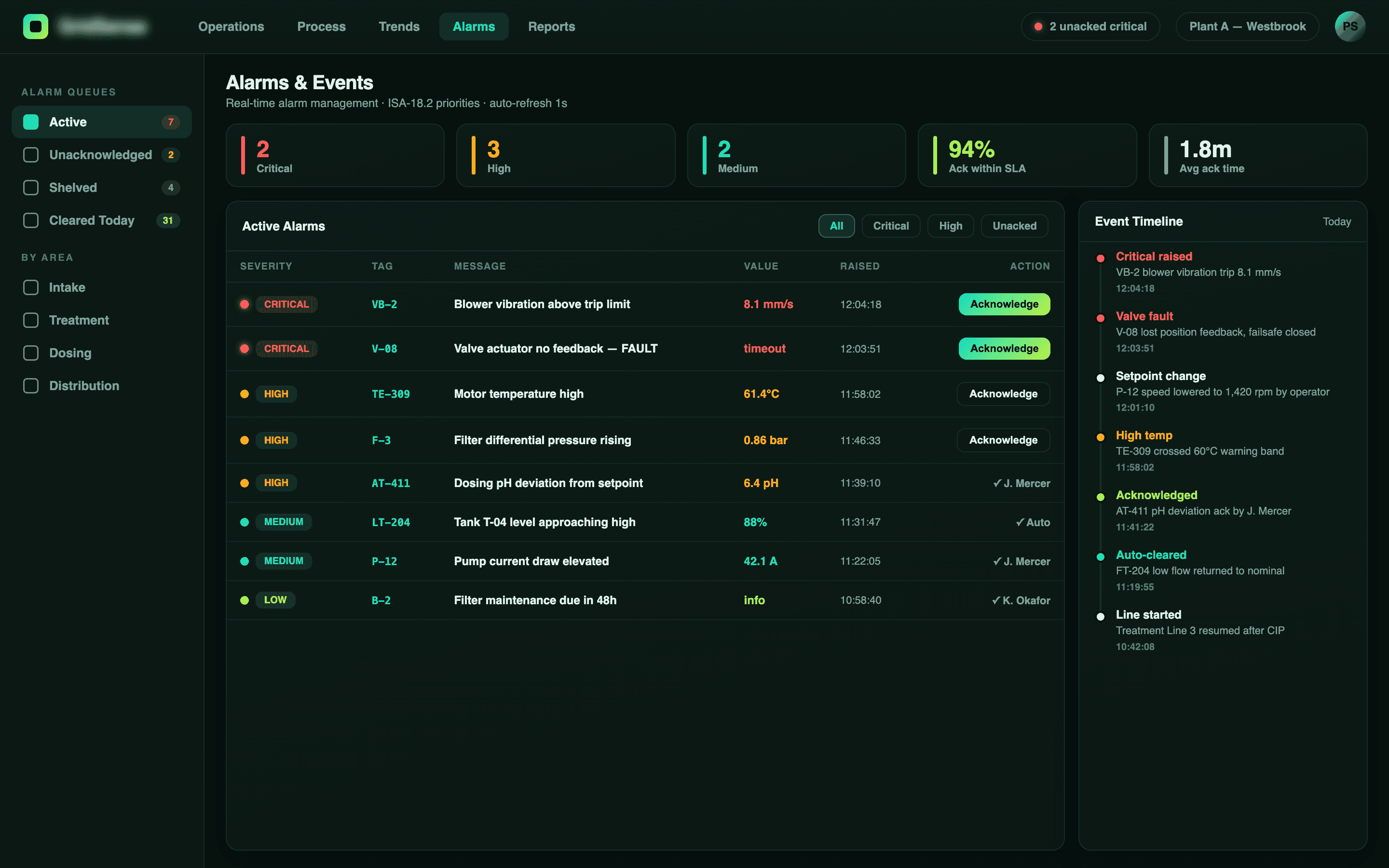Click the green severity dot for B-2
The image size is (1389, 868).
point(245,600)
